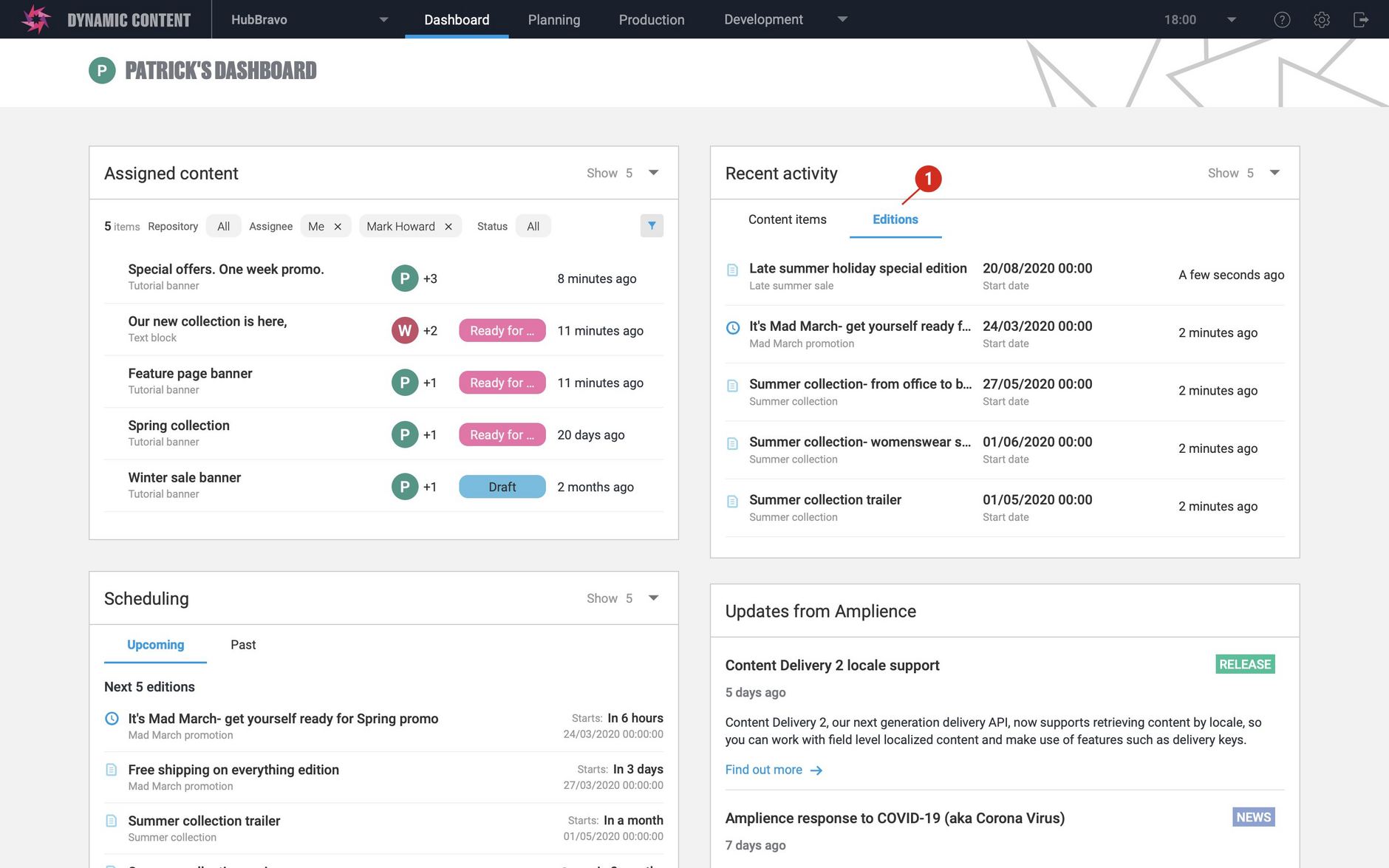
Task: Open Special offers. One week promo item
Action: (226, 270)
